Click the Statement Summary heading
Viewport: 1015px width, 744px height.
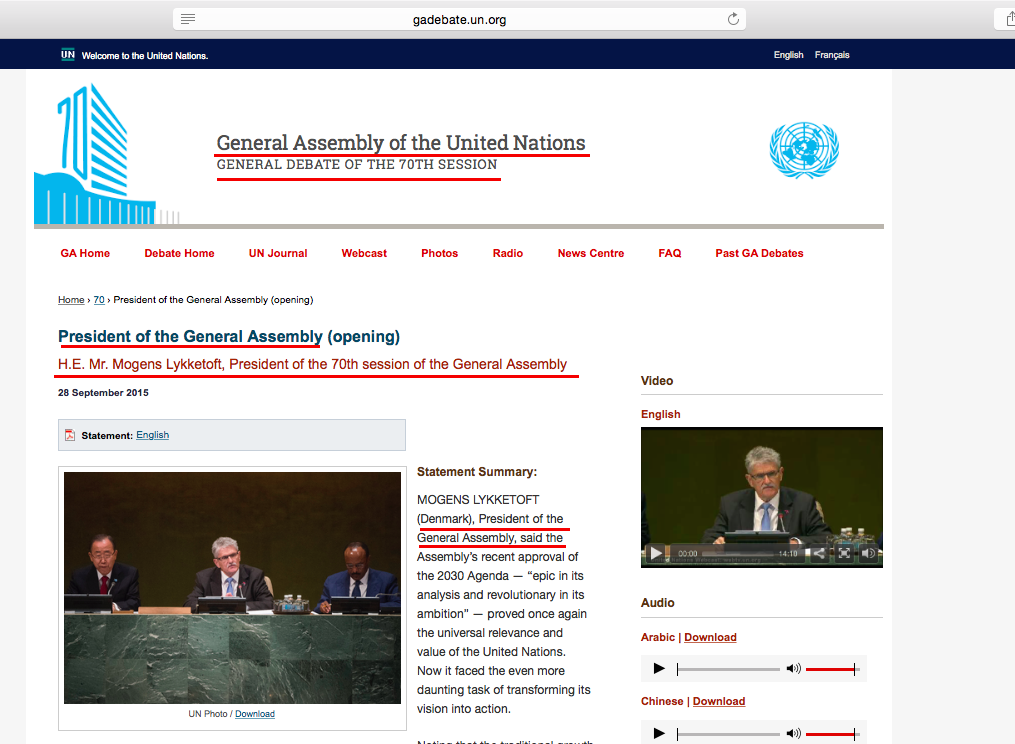(476, 472)
